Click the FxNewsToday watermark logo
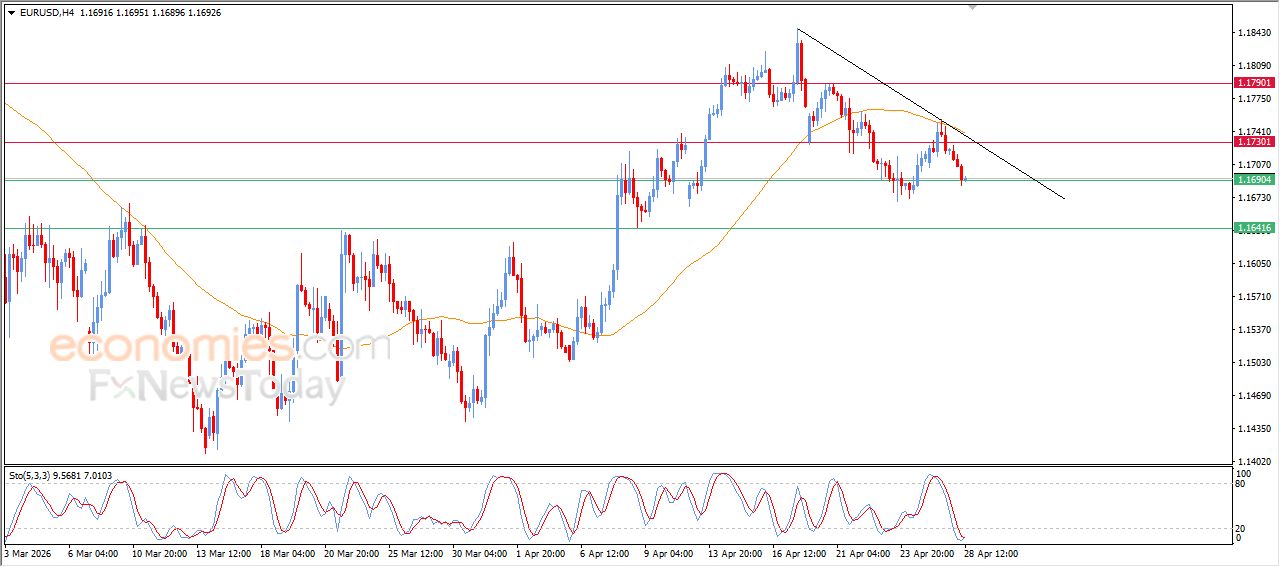1280x567 pixels. [x=215, y=385]
